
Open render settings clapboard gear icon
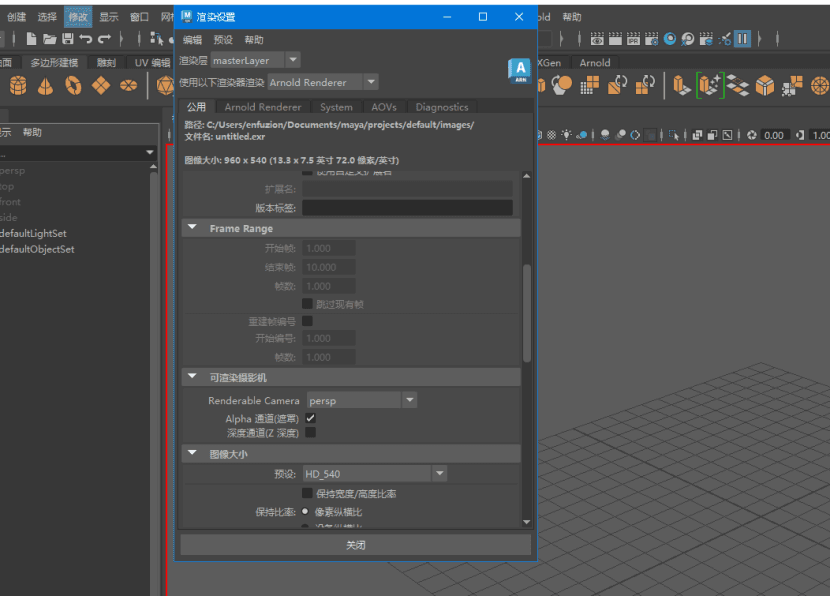click(x=651, y=39)
